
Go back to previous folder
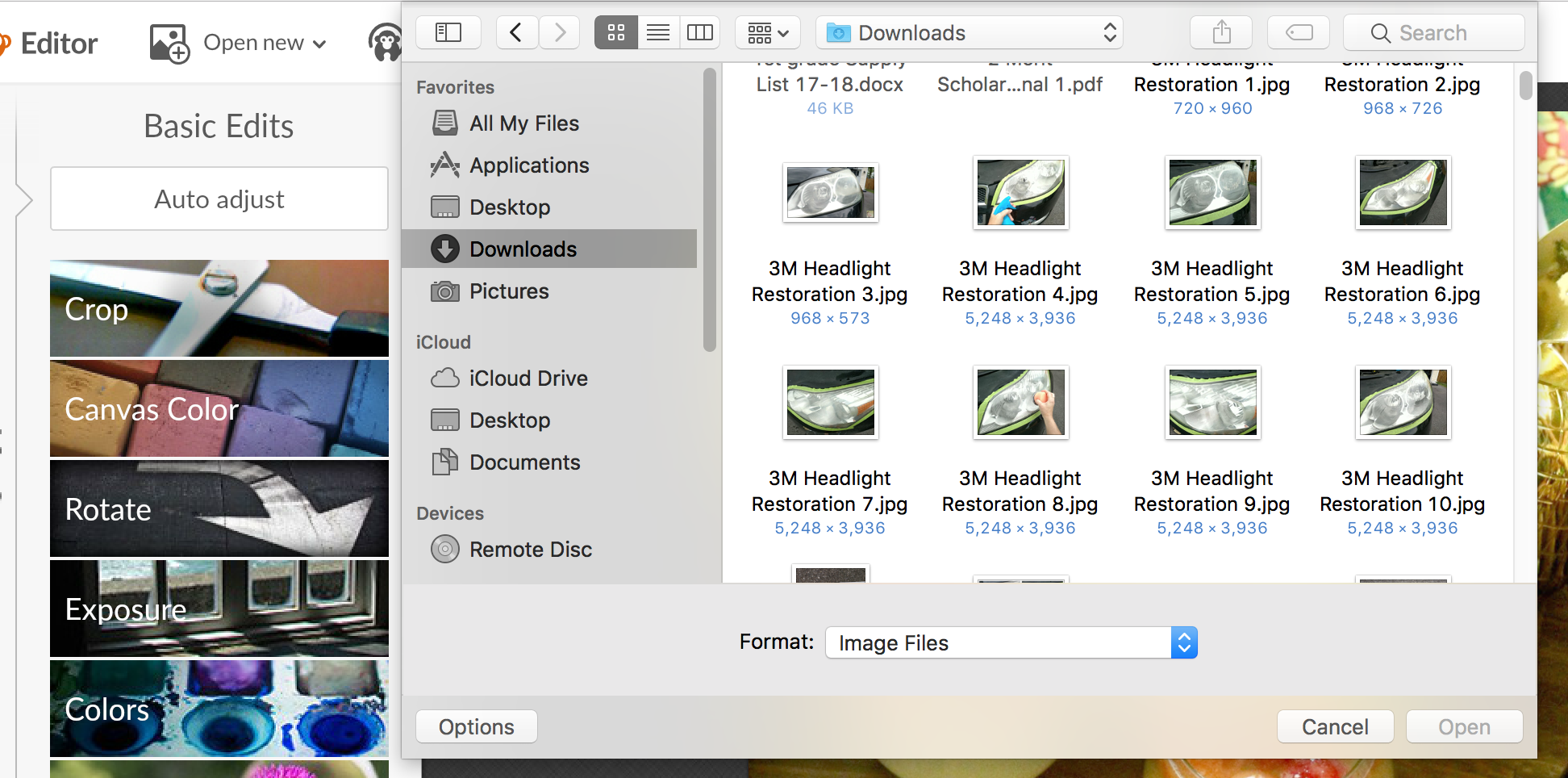517,32
